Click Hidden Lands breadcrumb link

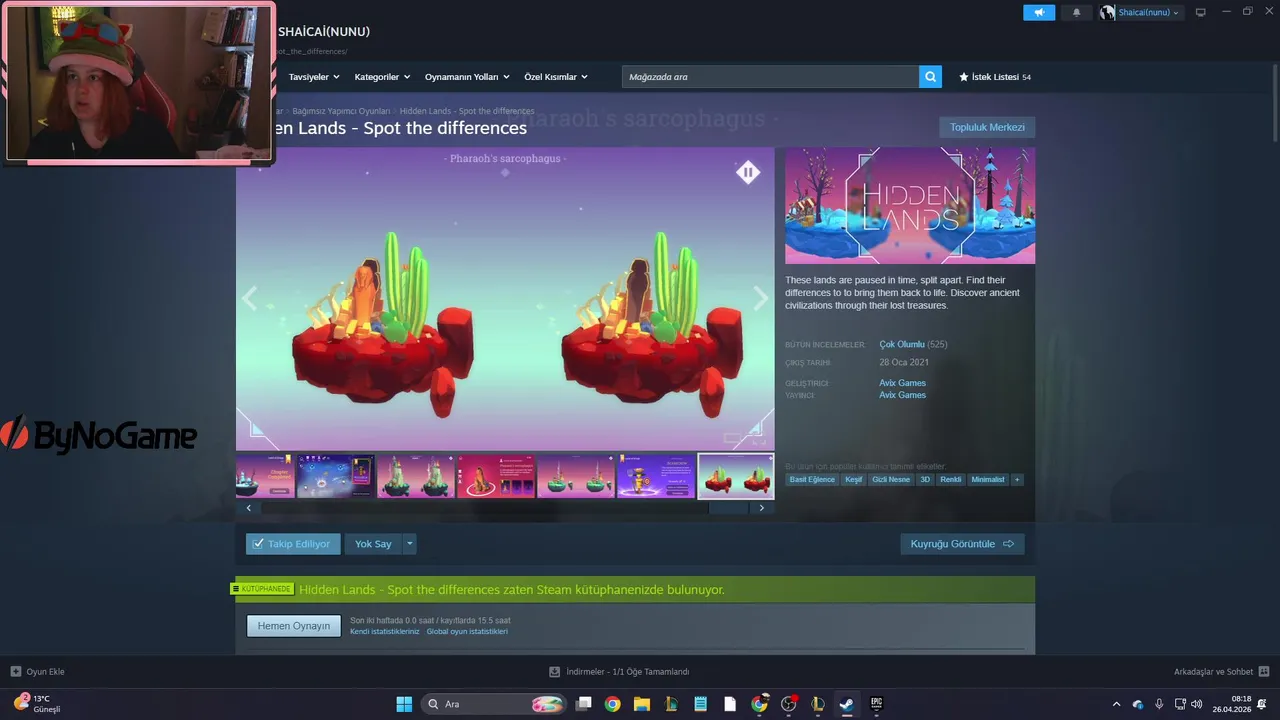pos(467,111)
